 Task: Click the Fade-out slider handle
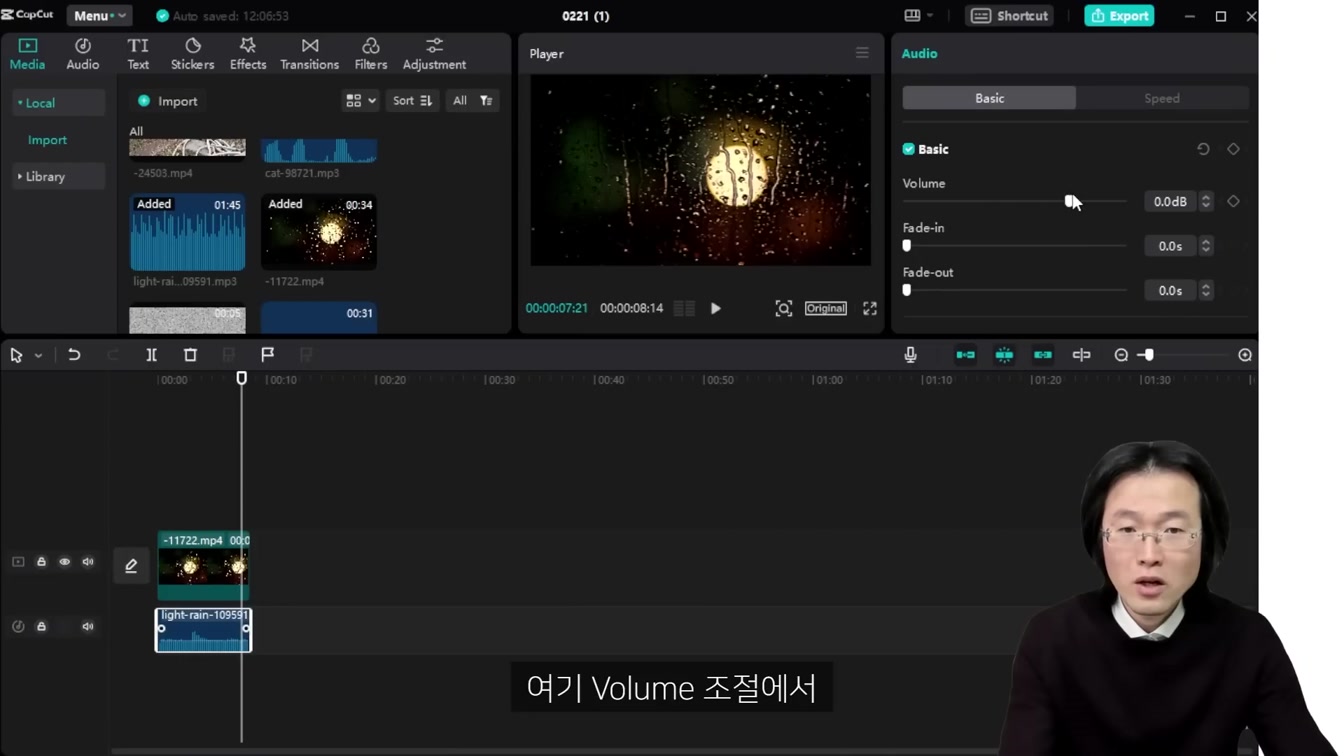click(x=907, y=290)
